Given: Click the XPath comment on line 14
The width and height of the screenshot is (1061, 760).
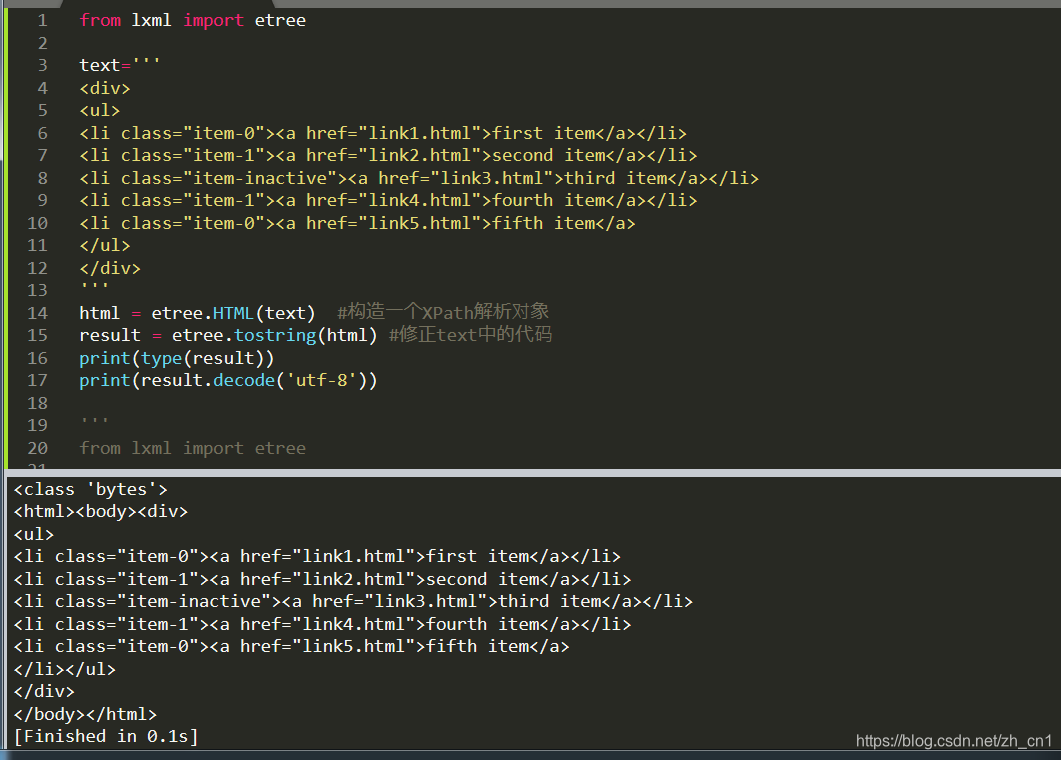Looking at the screenshot, I should 443,312.
